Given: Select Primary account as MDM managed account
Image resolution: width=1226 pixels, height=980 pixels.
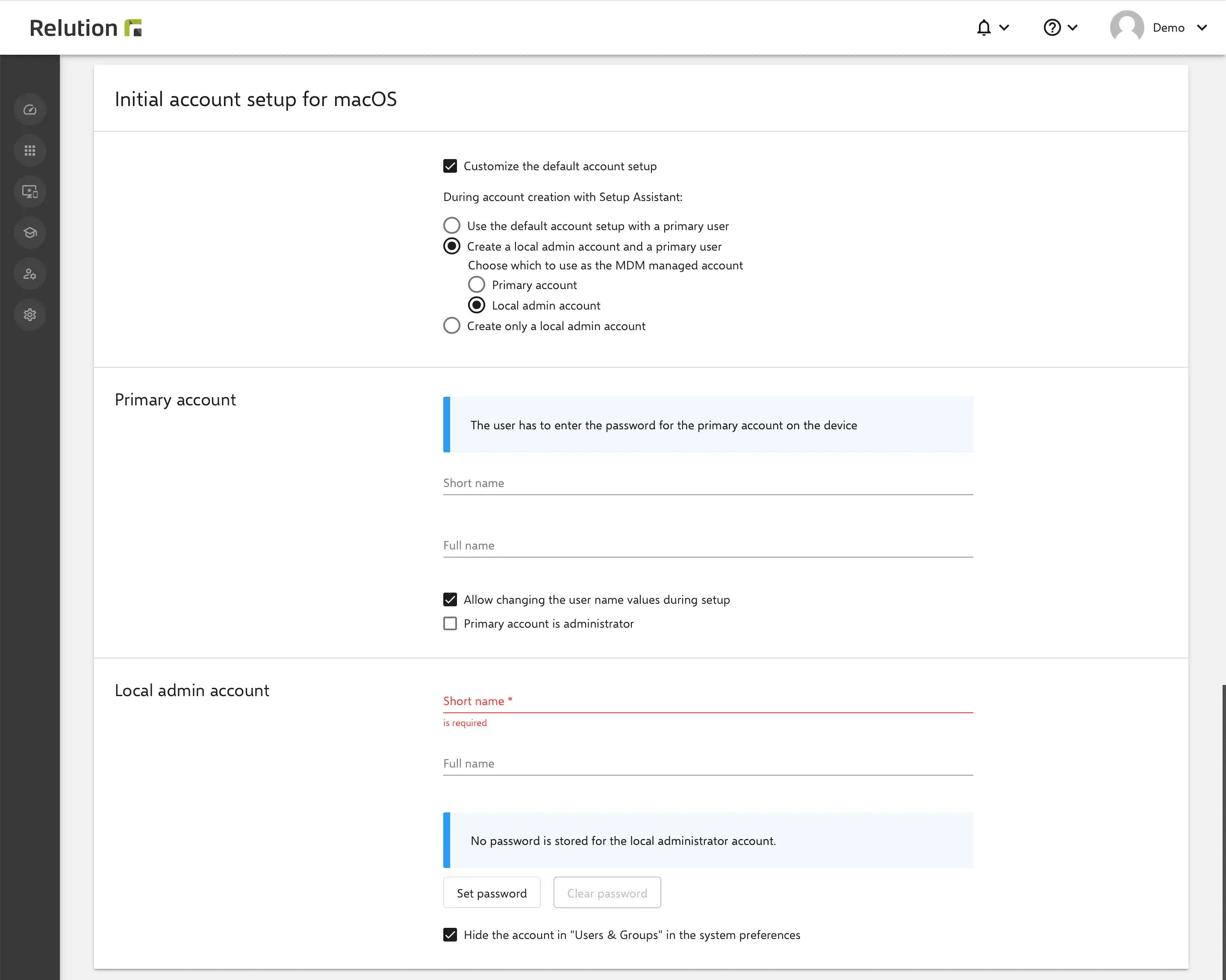Looking at the screenshot, I should tap(477, 284).
